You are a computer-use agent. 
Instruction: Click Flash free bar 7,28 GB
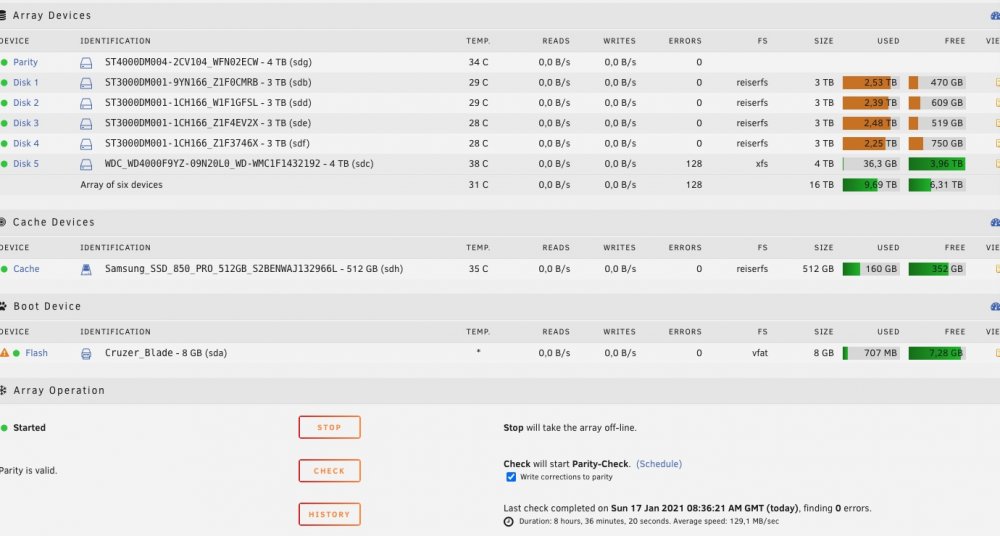pyautogui.click(x=937, y=353)
